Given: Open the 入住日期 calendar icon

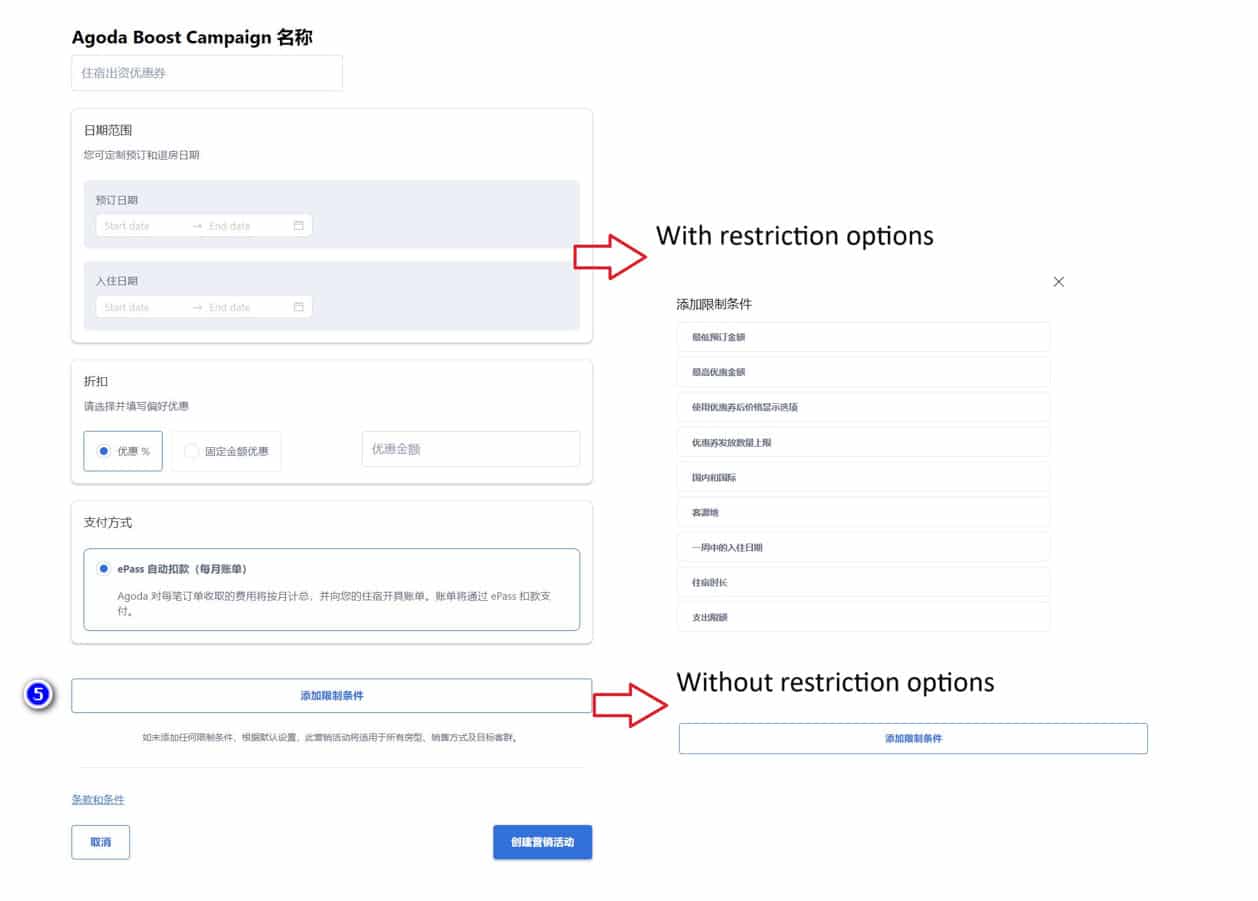Looking at the screenshot, I should pos(298,307).
